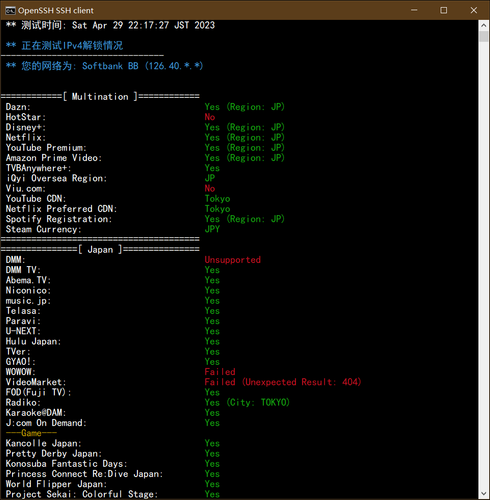
Task: Maximize the OpenSSH SSH client window
Action: point(444,10)
